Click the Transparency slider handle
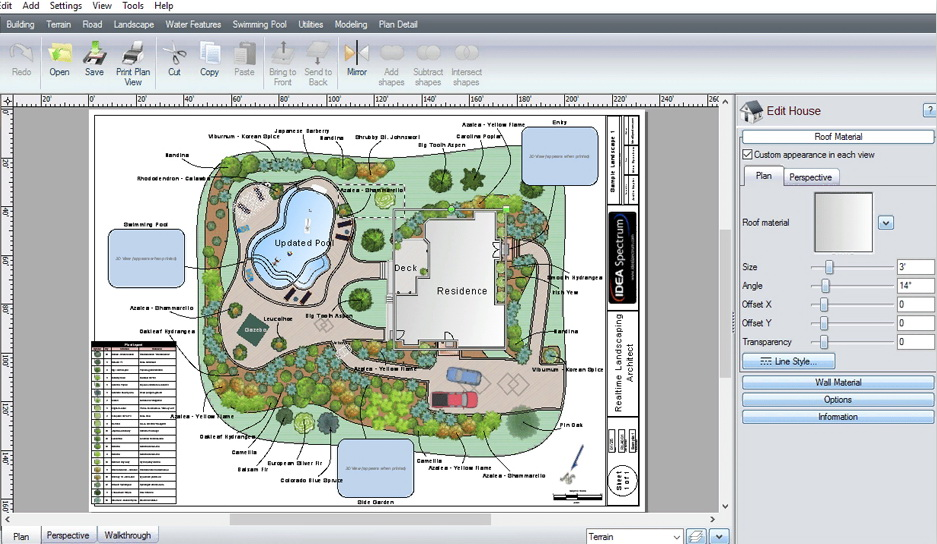The height and width of the screenshot is (544, 937). click(x=823, y=342)
